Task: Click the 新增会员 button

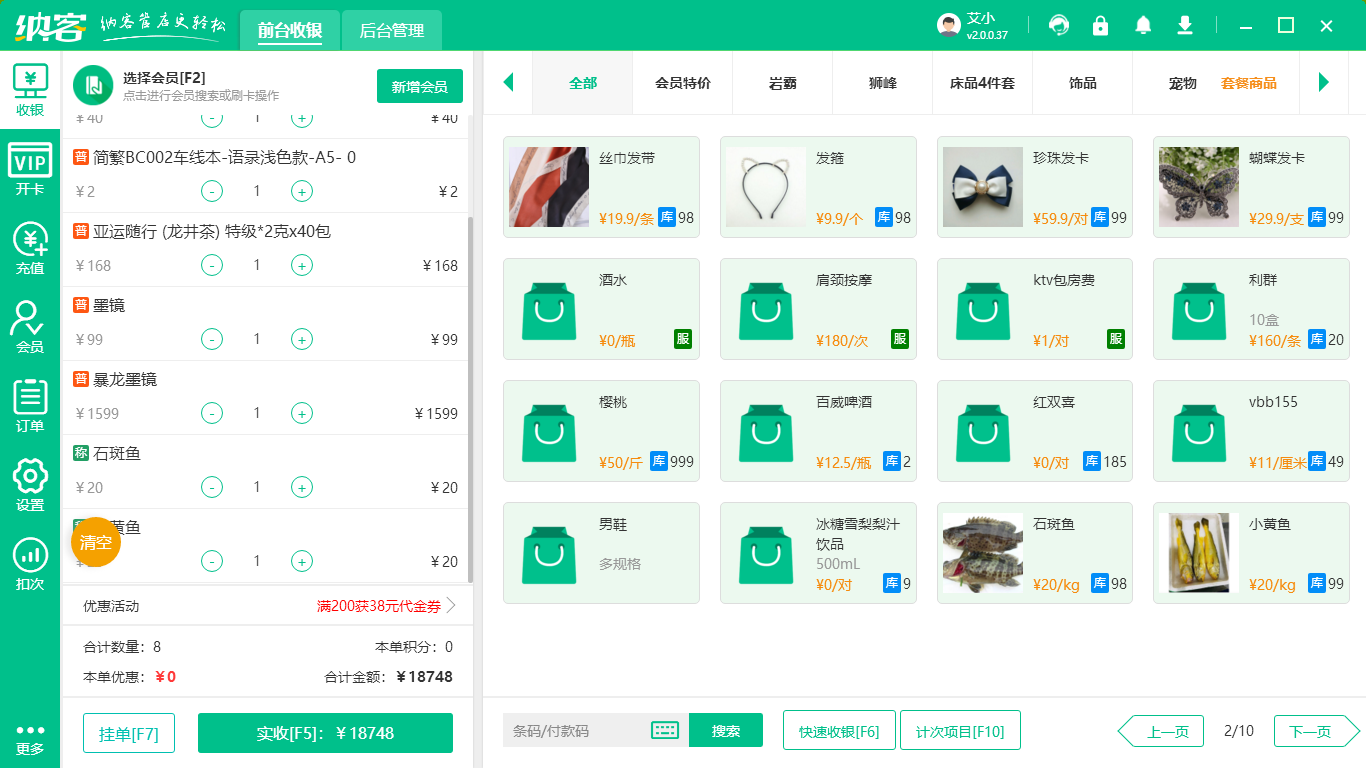Action: 419,87
